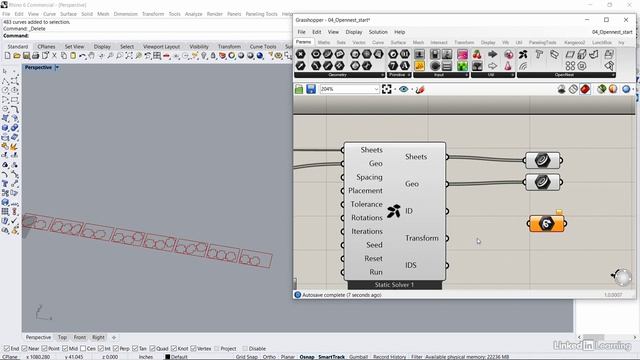Click the Static Solver 1 component label

point(394,285)
